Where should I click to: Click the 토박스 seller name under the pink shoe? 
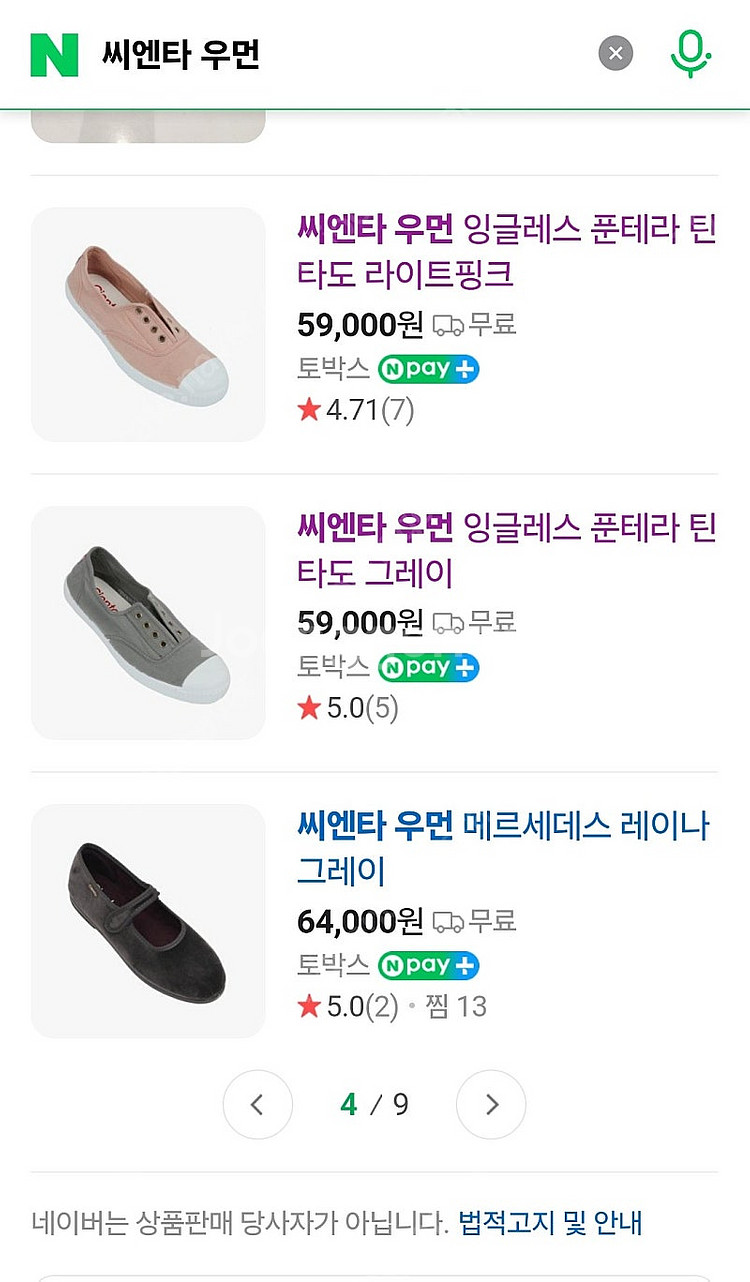coord(333,369)
